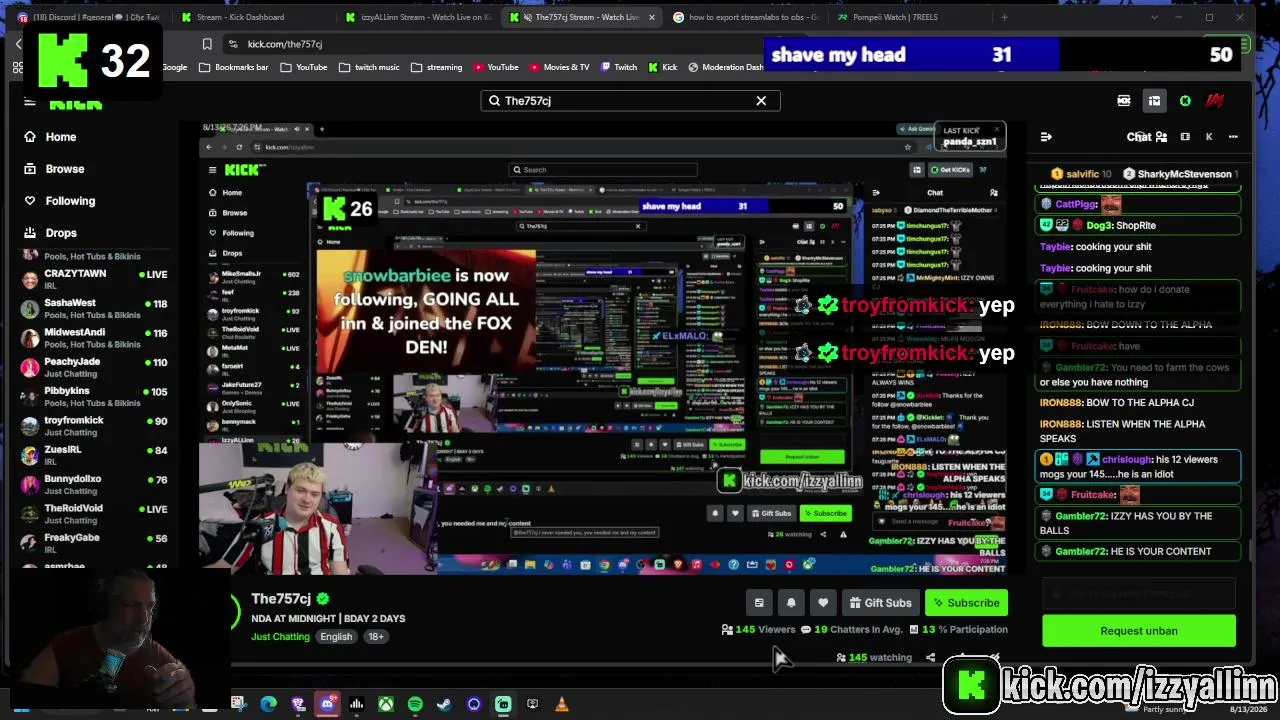Open Steam from the taskbar
The height and width of the screenshot is (720, 1280).
tap(444, 704)
